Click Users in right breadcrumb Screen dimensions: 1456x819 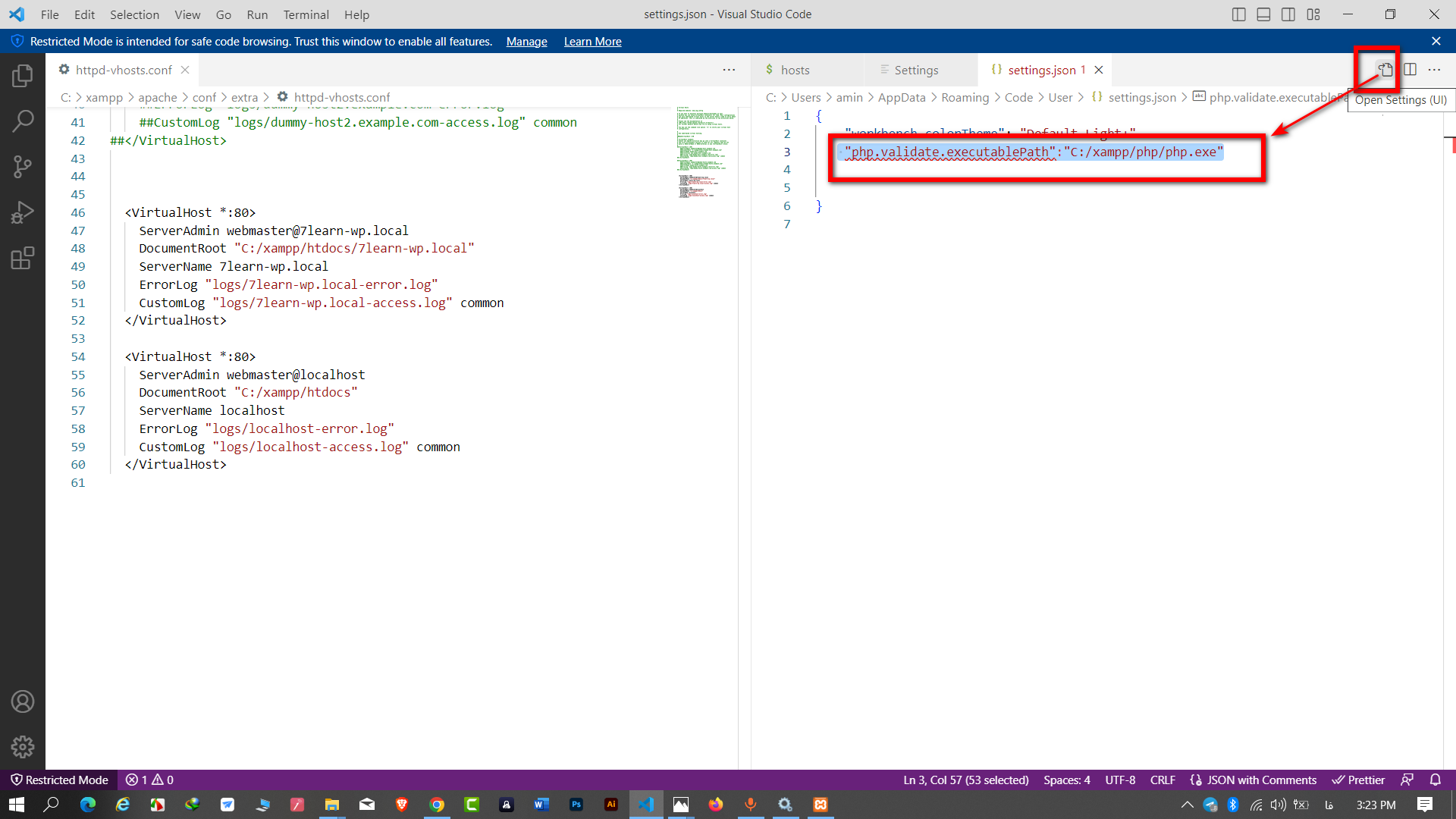tap(805, 97)
